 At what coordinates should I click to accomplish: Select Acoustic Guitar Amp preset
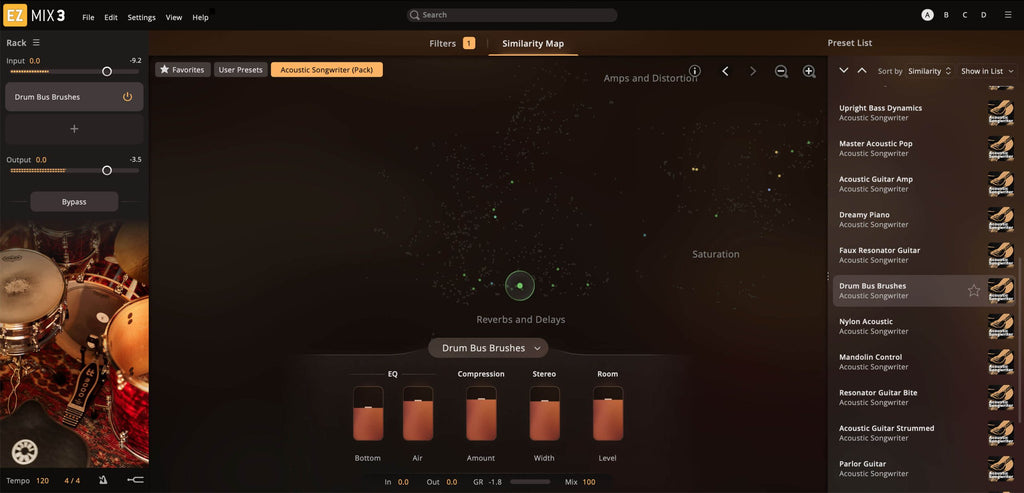925,184
